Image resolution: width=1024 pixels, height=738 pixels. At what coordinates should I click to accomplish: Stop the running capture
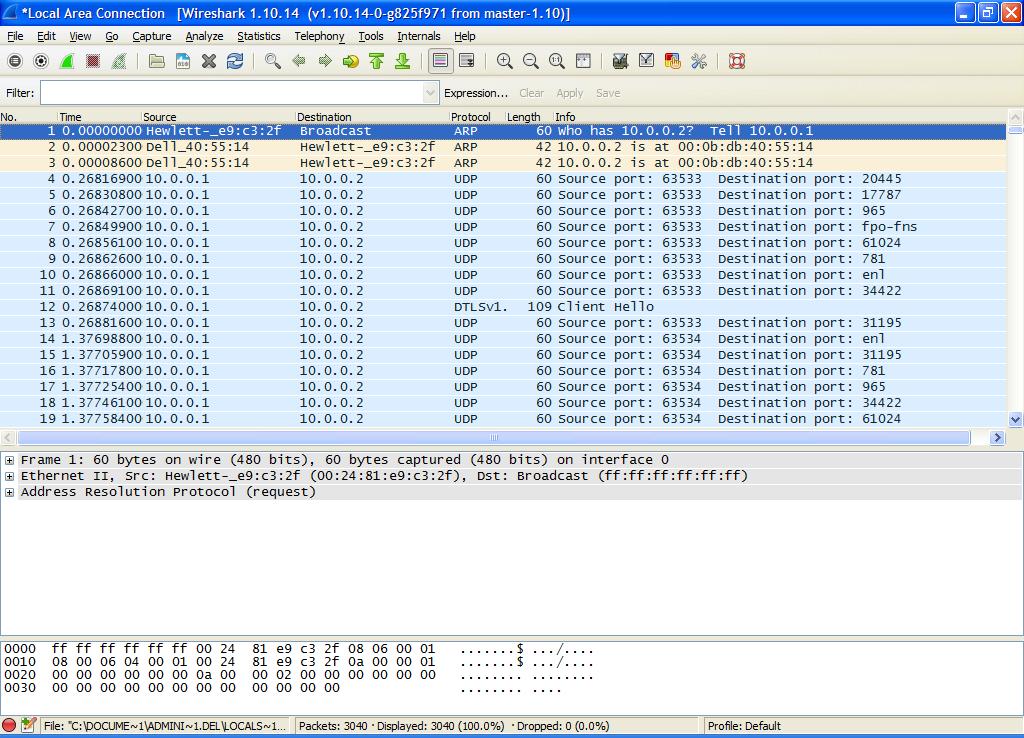(x=95, y=60)
